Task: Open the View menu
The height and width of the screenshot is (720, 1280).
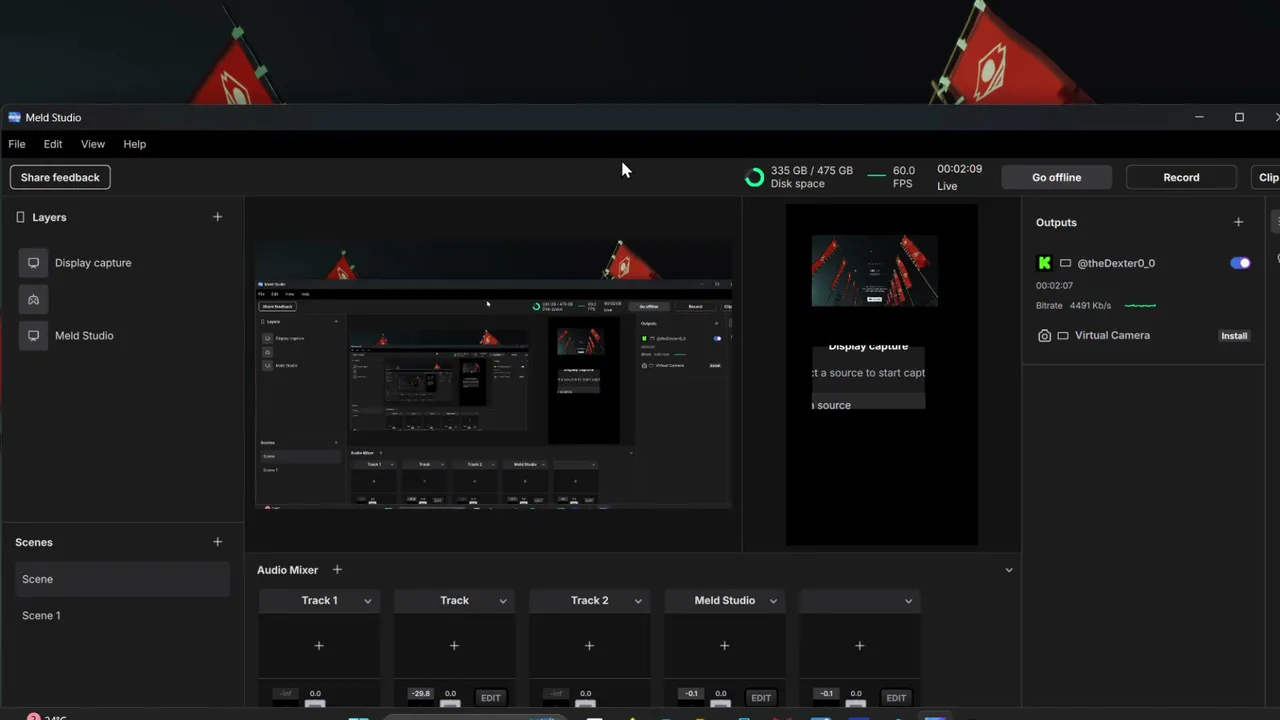Action: coord(93,144)
